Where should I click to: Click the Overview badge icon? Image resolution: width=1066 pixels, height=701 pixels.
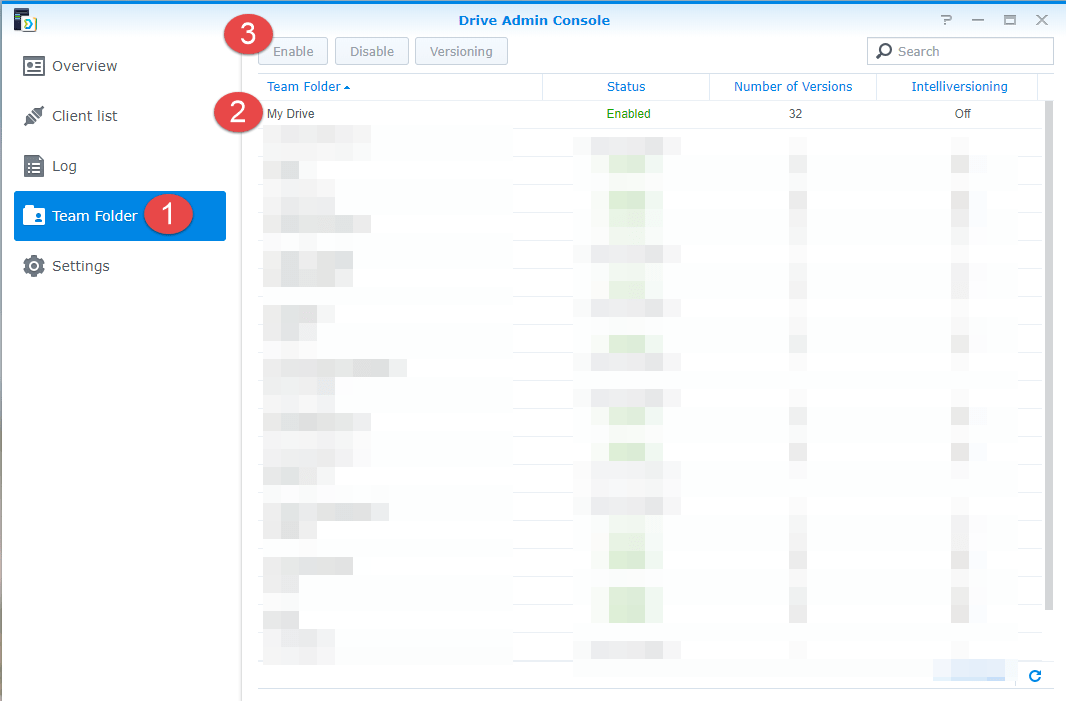pyautogui.click(x=32, y=65)
